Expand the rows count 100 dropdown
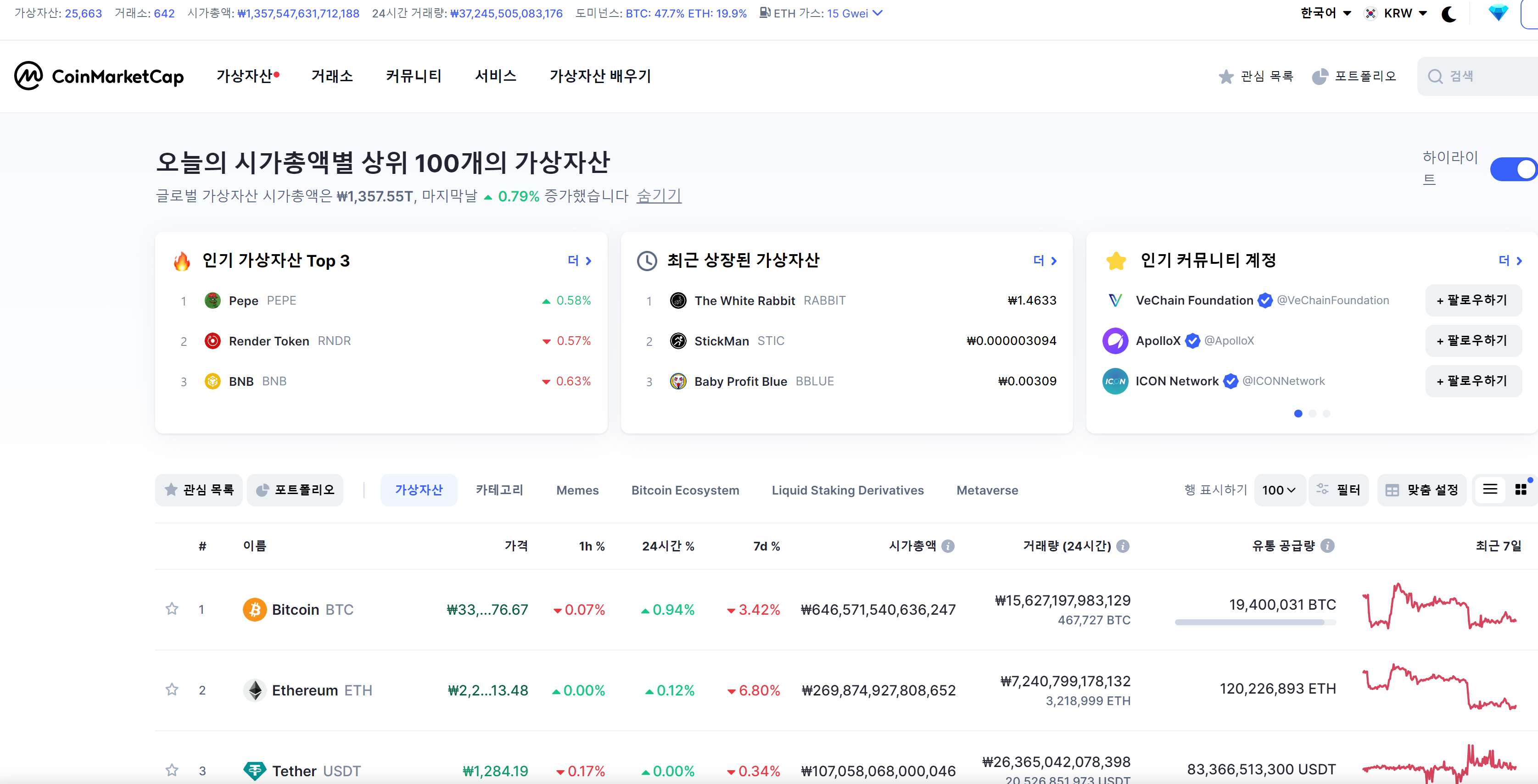The width and height of the screenshot is (1538, 784). click(x=1278, y=490)
